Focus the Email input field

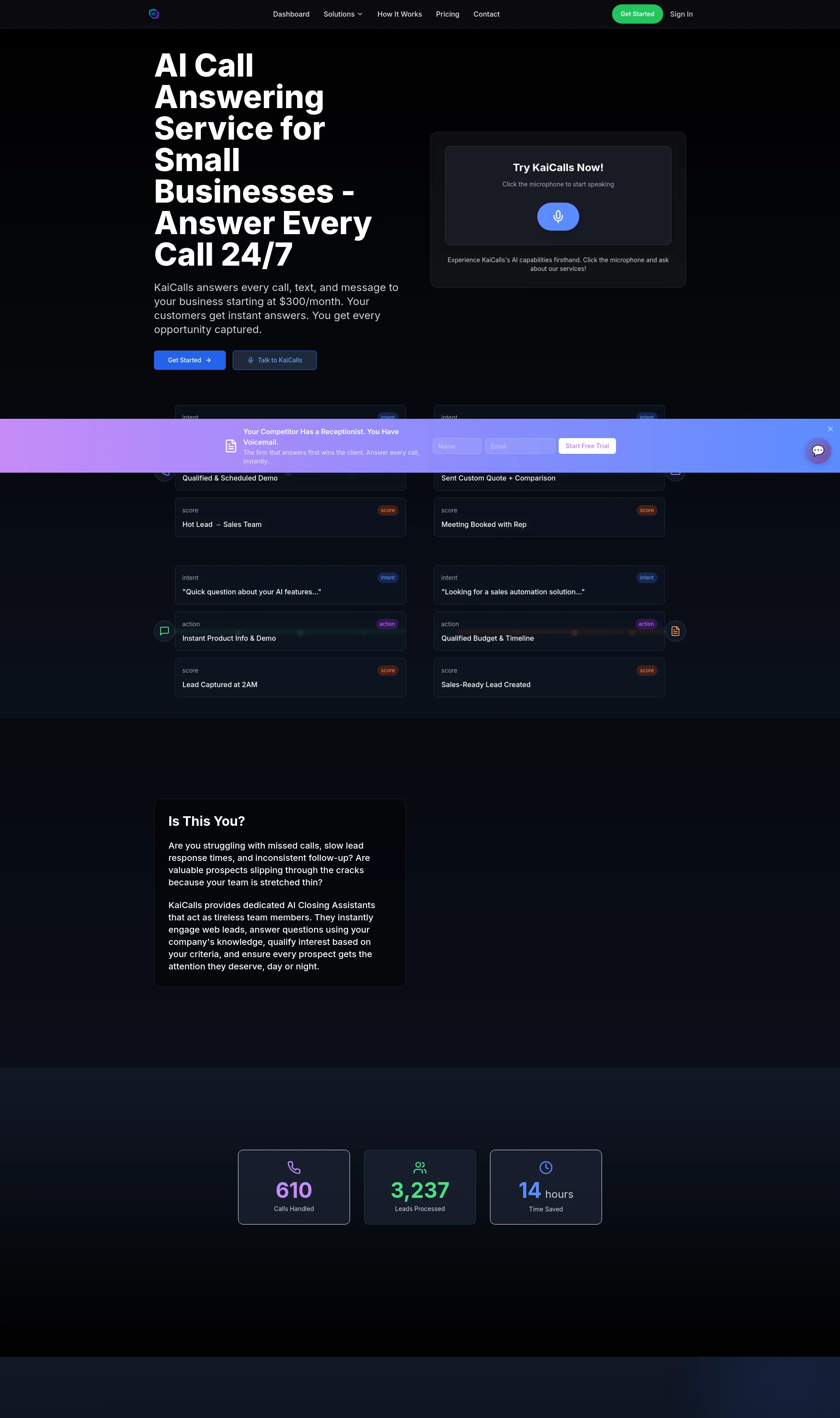(520, 446)
